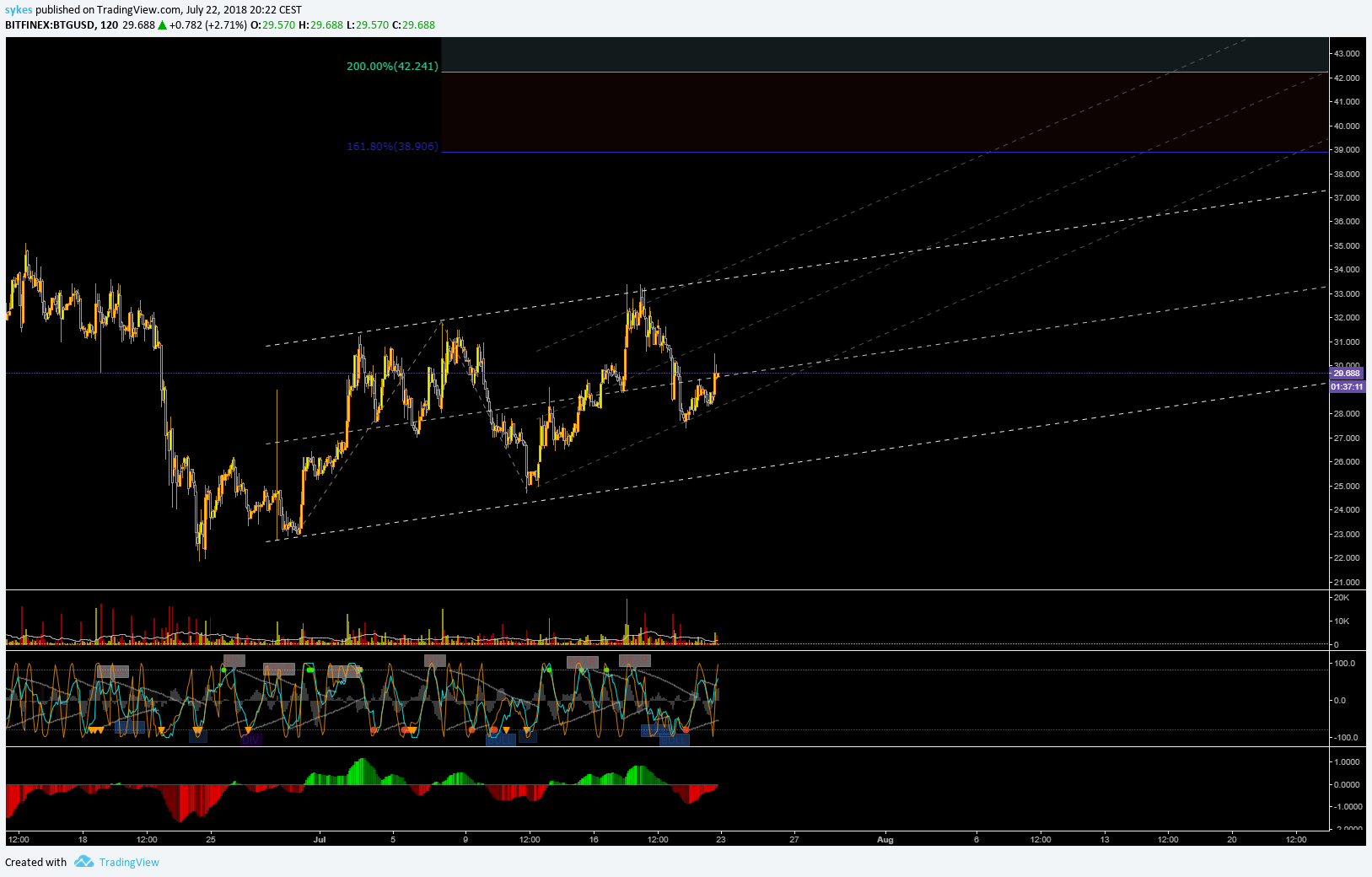Image resolution: width=1372 pixels, height=877 pixels.
Task: Click the "-100.0" oscillator axis label
Action: pos(1345,737)
